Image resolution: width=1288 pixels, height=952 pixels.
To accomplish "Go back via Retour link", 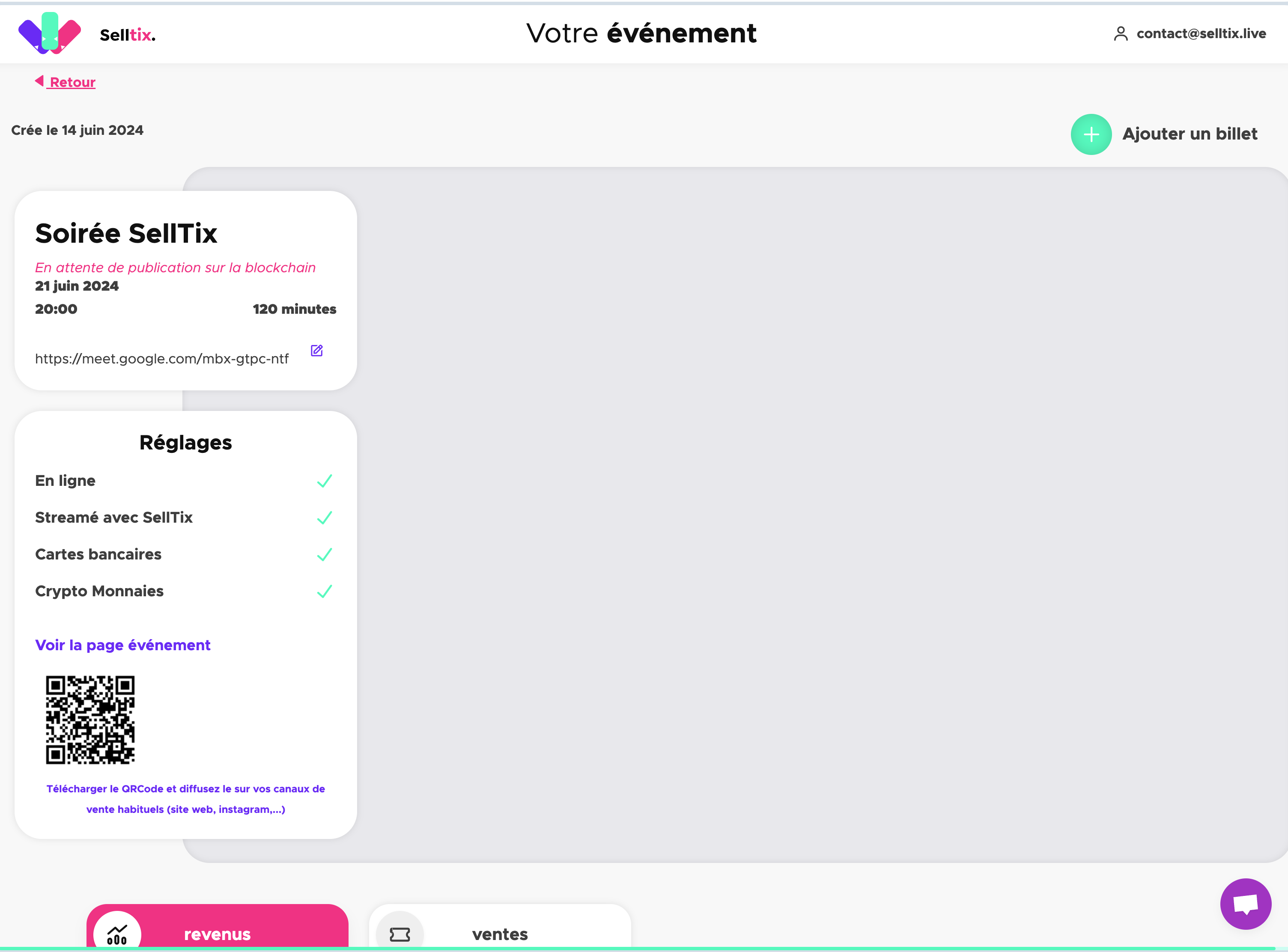I will [x=73, y=83].
